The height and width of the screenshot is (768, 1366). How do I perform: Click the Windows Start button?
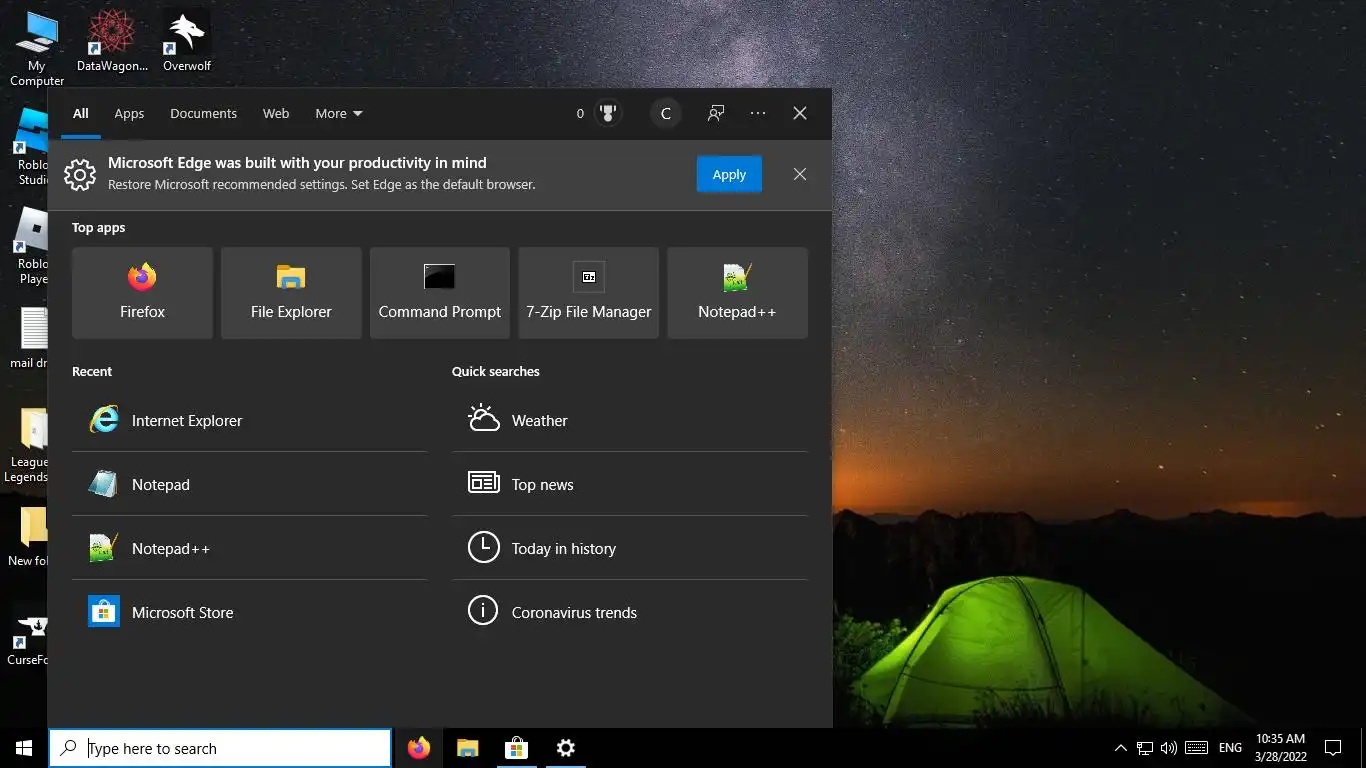pyautogui.click(x=24, y=748)
